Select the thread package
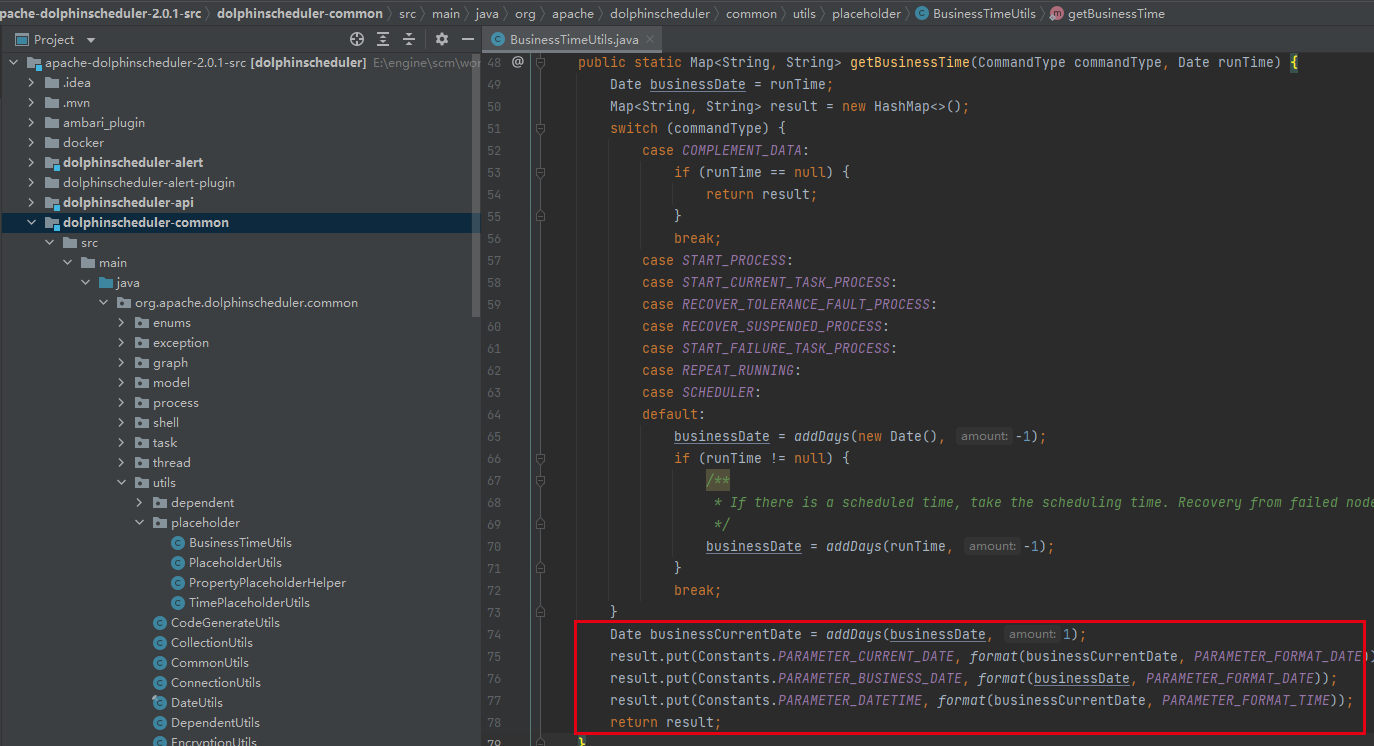Viewport: 1374px width, 746px height. [171, 462]
